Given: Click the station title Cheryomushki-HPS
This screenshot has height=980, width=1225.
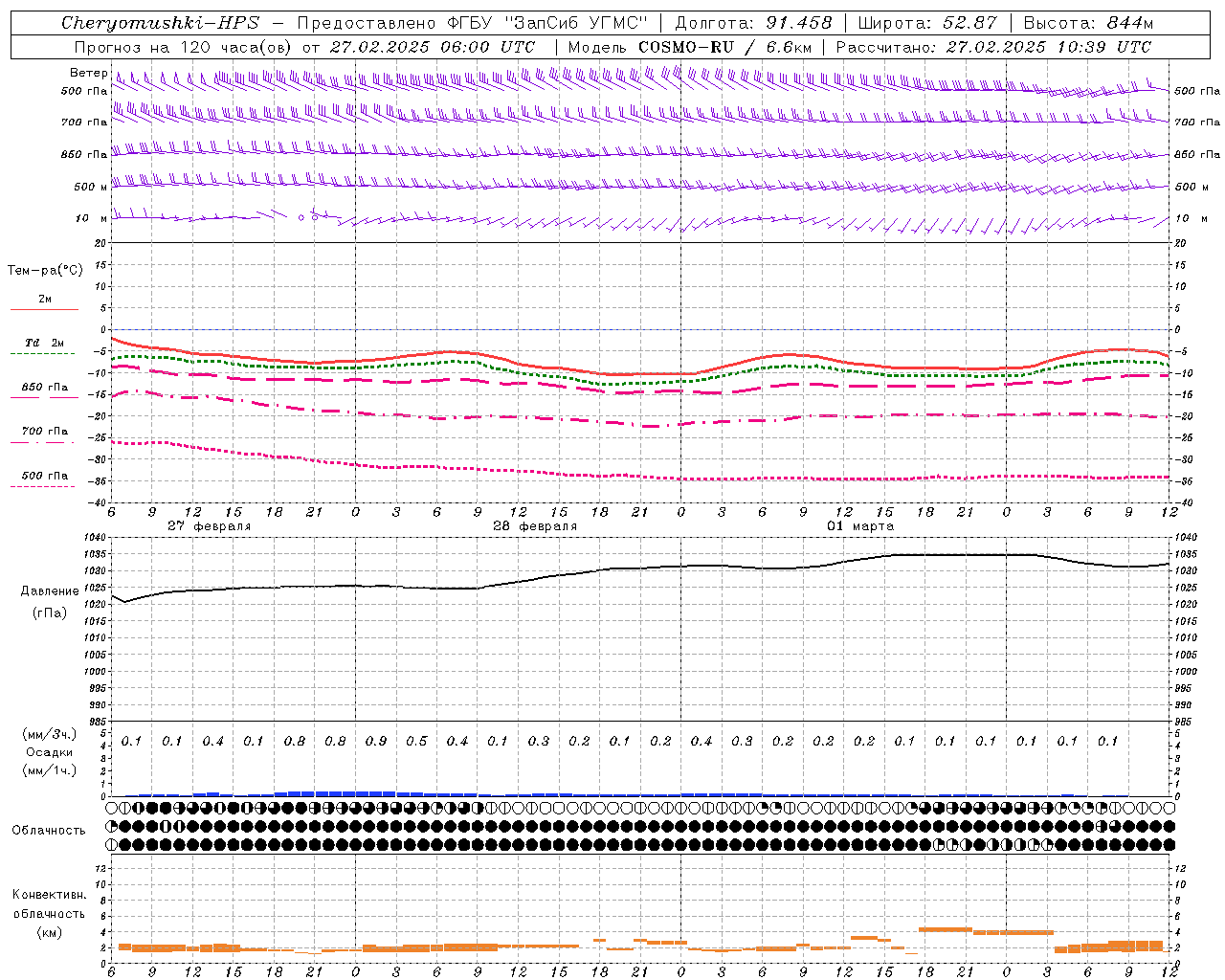Looking at the screenshot, I should coord(160,23).
